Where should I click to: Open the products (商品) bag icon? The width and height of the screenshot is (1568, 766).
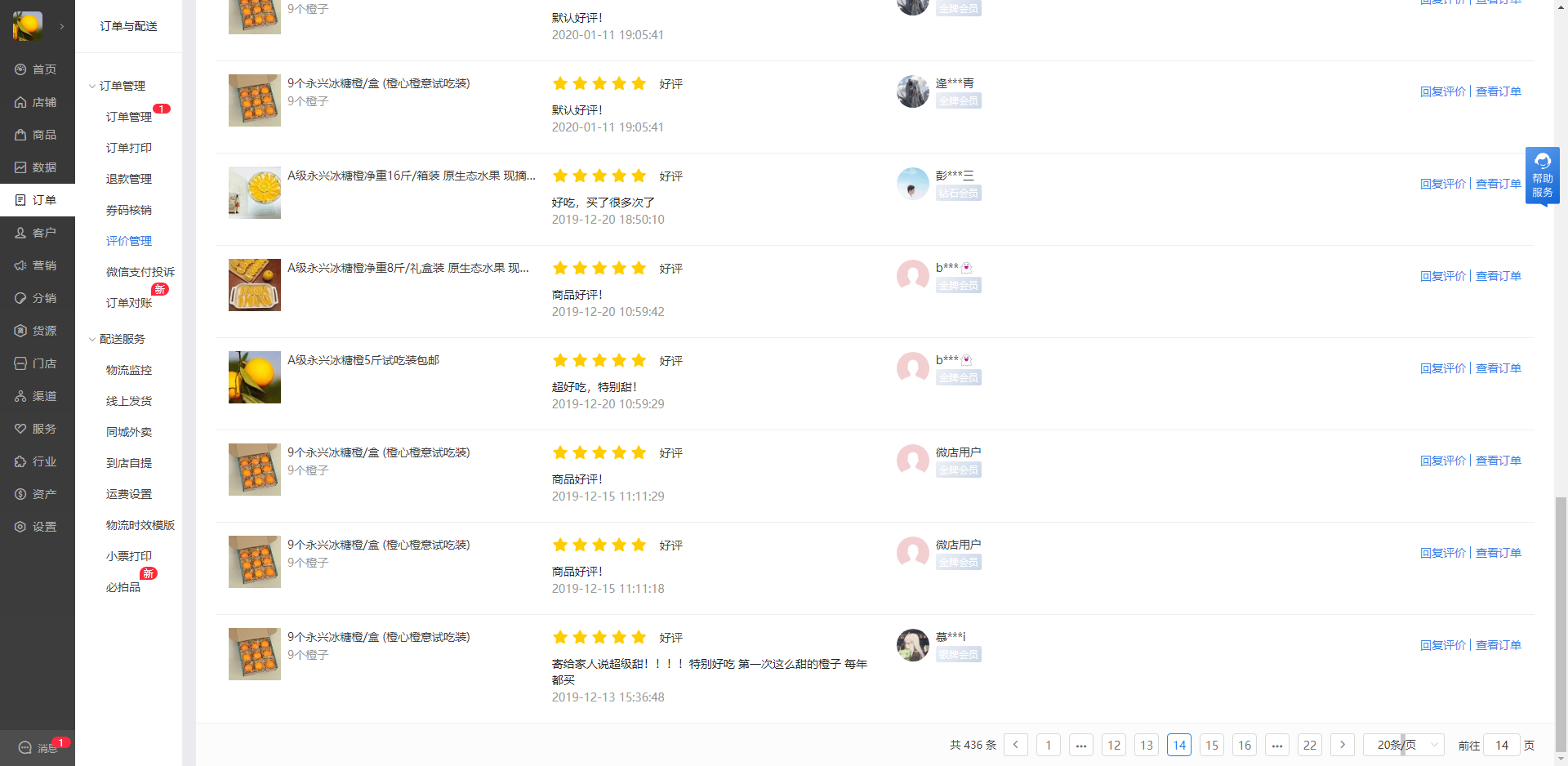click(x=20, y=135)
